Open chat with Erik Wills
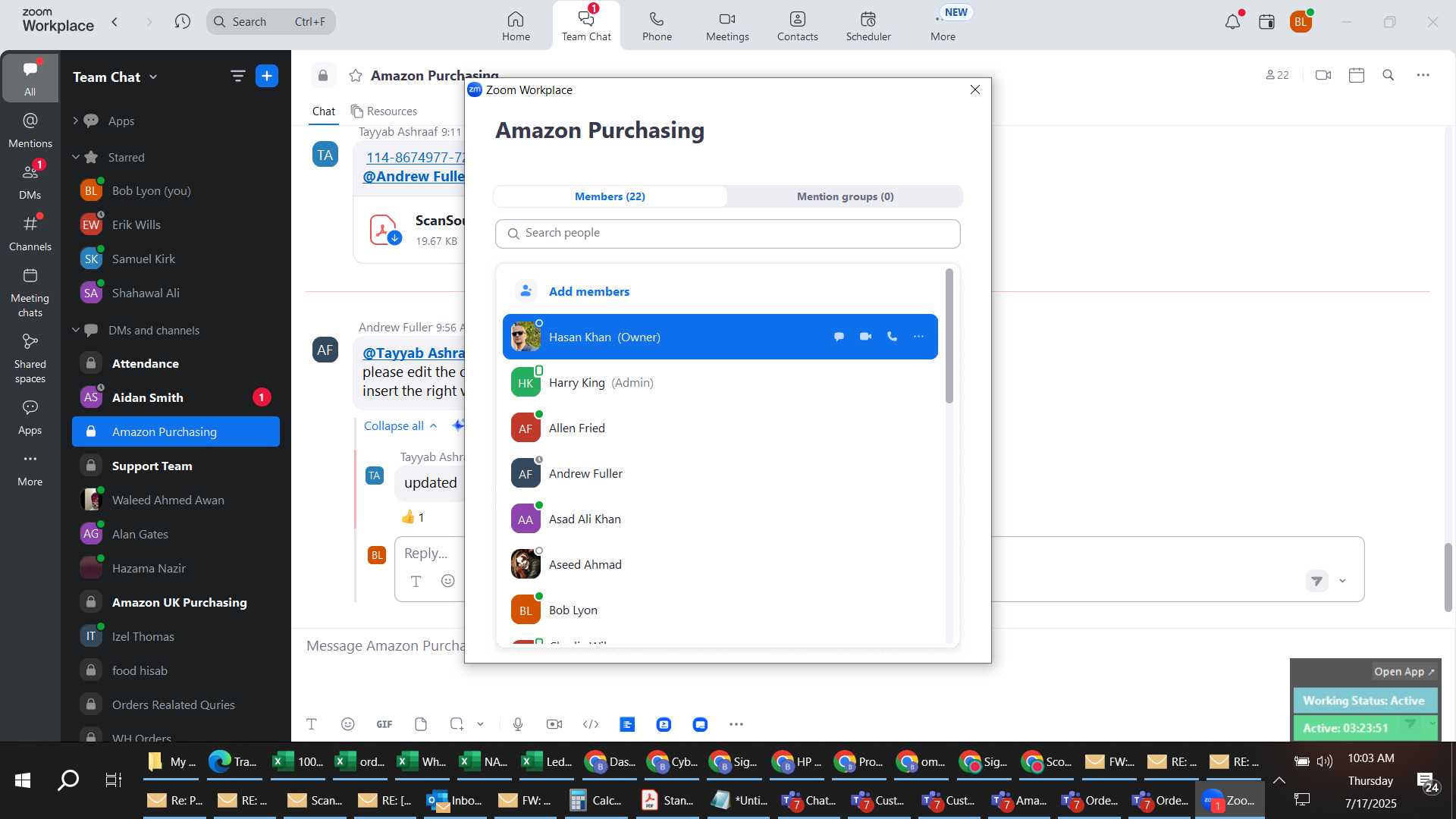The image size is (1456, 819). 176,224
